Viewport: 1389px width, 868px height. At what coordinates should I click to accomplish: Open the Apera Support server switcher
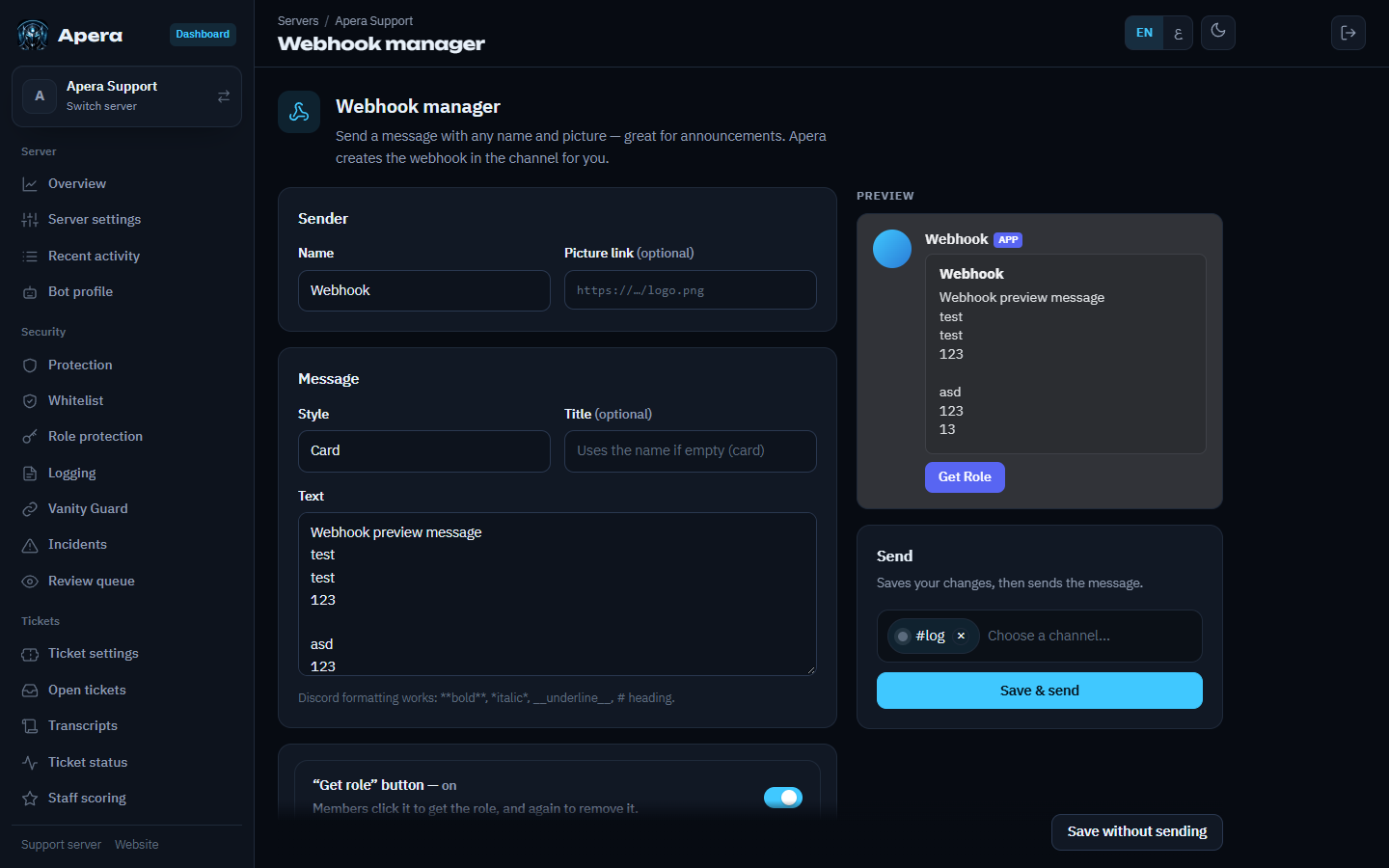tap(126, 96)
